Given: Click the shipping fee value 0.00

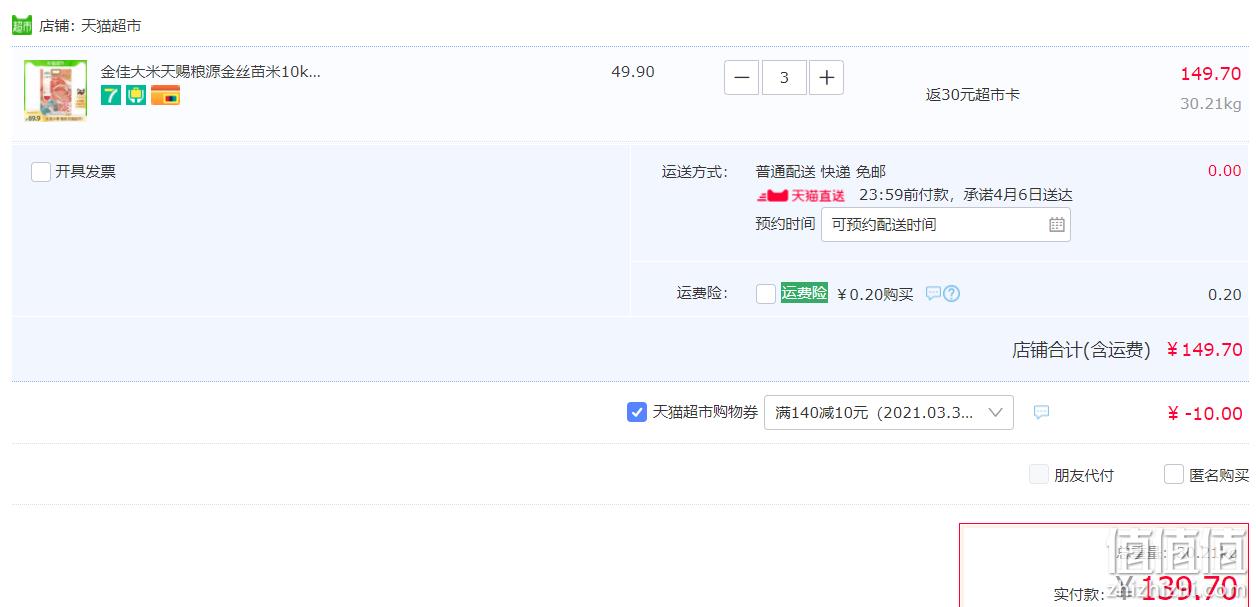Looking at the screenshot, I should click(1224, 171).
